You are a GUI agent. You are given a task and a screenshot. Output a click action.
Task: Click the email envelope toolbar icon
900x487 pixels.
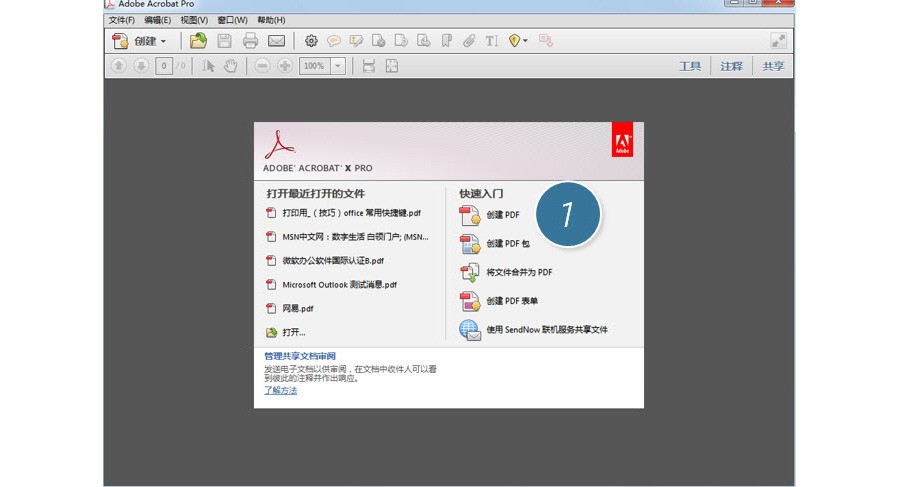click(x=277, y=41)
